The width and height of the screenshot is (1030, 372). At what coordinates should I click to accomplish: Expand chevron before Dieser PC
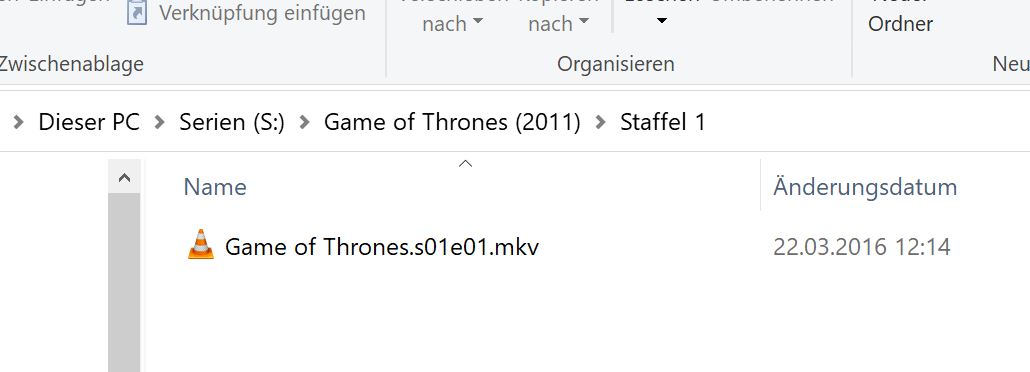pos(18,122)
